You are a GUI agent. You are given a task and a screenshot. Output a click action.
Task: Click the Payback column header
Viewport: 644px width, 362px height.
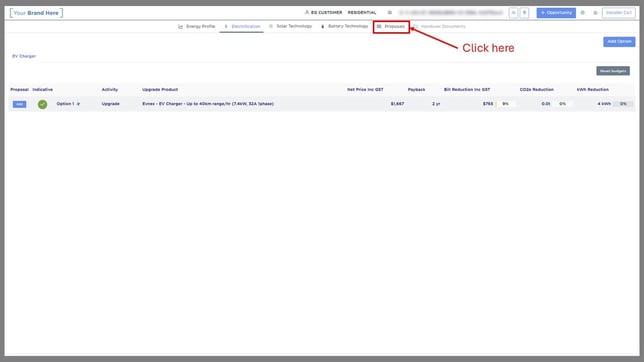[x=416, y=90]
